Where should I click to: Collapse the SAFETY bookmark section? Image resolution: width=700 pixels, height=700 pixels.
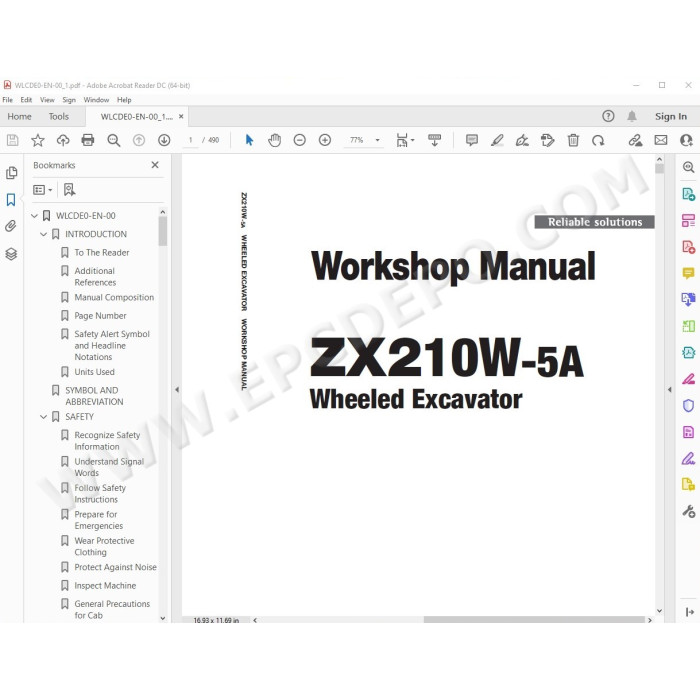[43, 417]
